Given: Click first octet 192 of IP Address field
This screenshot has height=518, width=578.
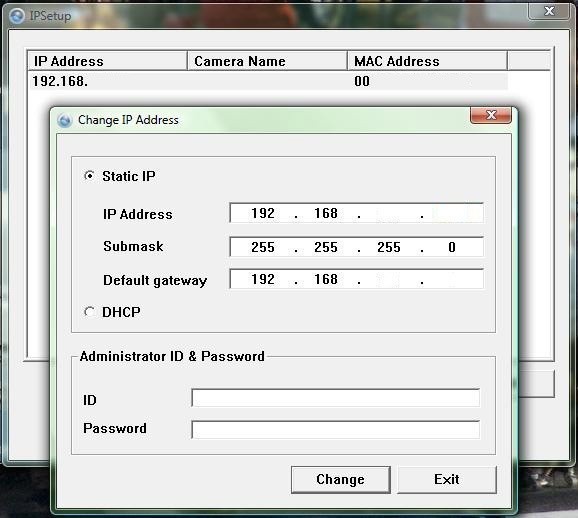Looking at the screenshot, I should [x=263, y=213].
